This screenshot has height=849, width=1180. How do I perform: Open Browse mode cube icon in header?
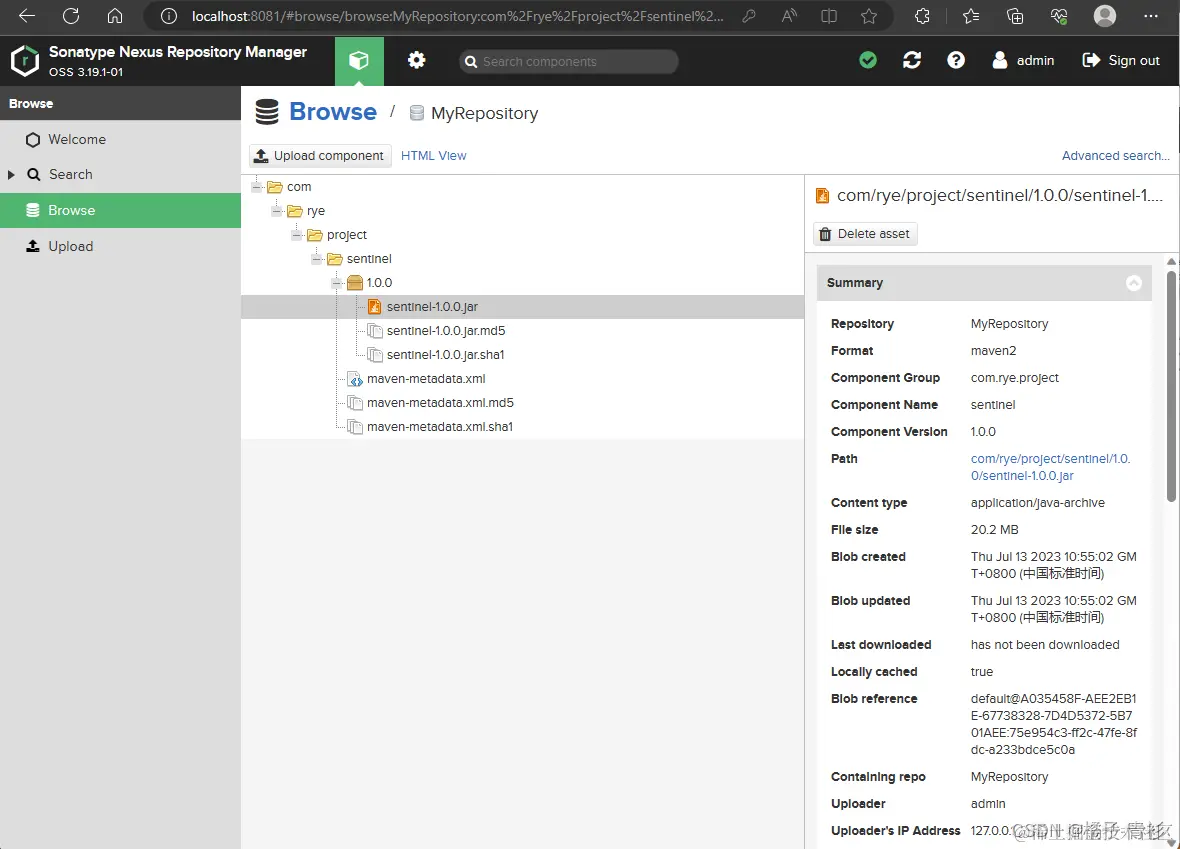[x=359, y=60]
